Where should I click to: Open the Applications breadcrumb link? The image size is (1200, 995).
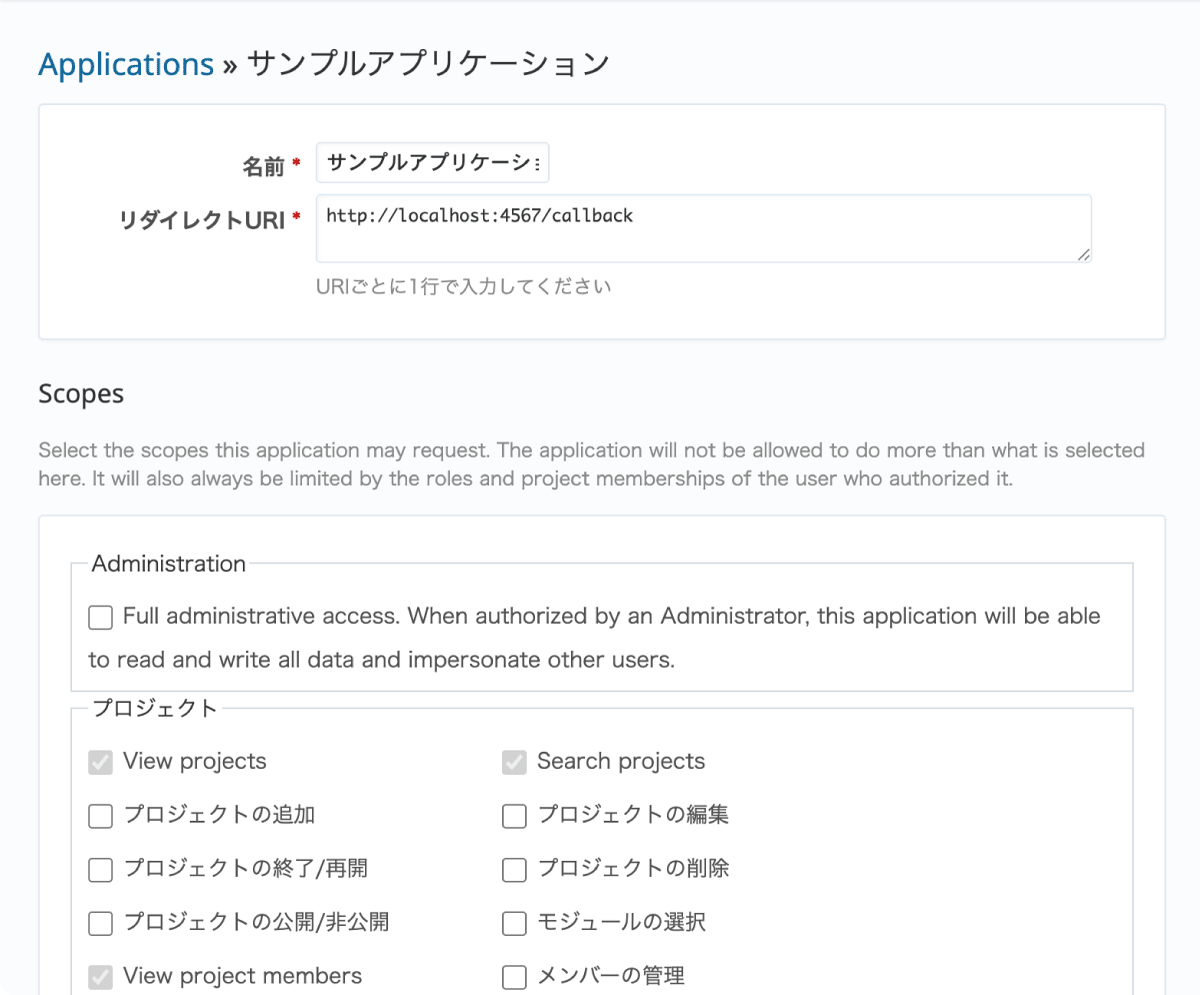pos(126,64)
